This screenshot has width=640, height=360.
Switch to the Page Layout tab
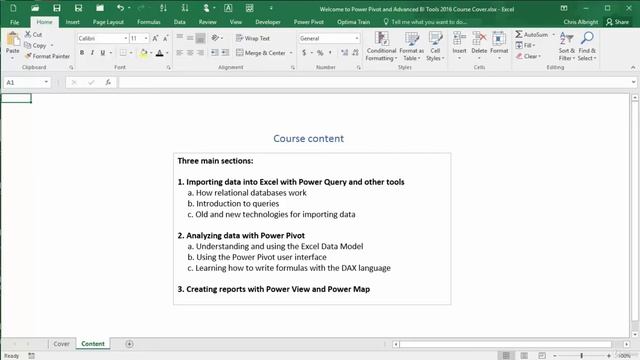click(x=108, y=22)
